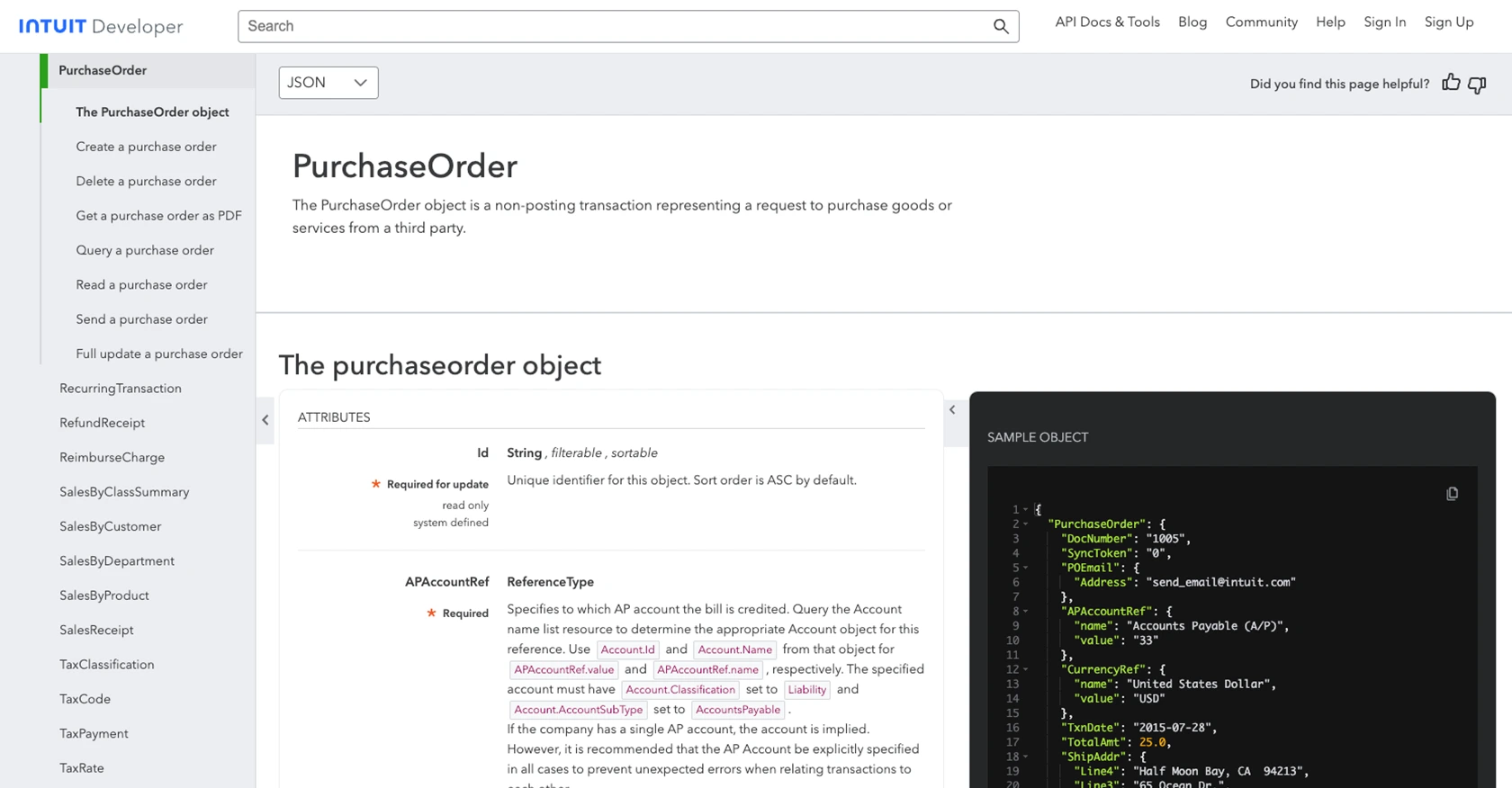Click the Sign Up link
The image size is (1512, 788).
coord(1448,22)
